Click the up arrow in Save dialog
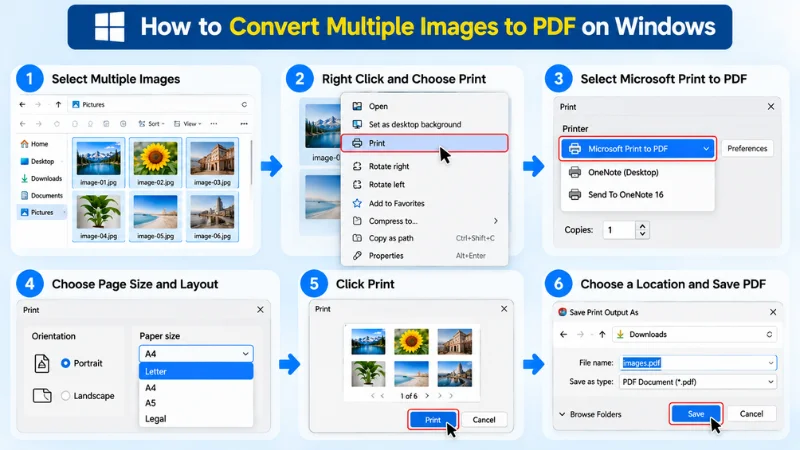 (x=602, y=334)
